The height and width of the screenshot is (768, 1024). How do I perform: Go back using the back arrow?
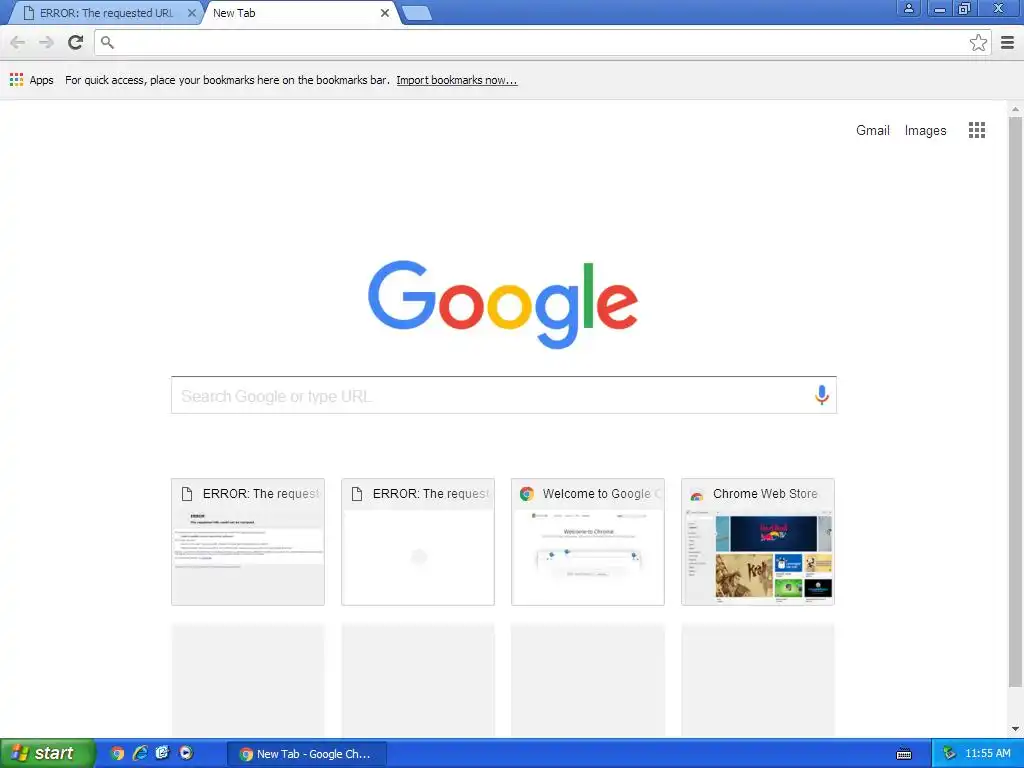[18, 43]
